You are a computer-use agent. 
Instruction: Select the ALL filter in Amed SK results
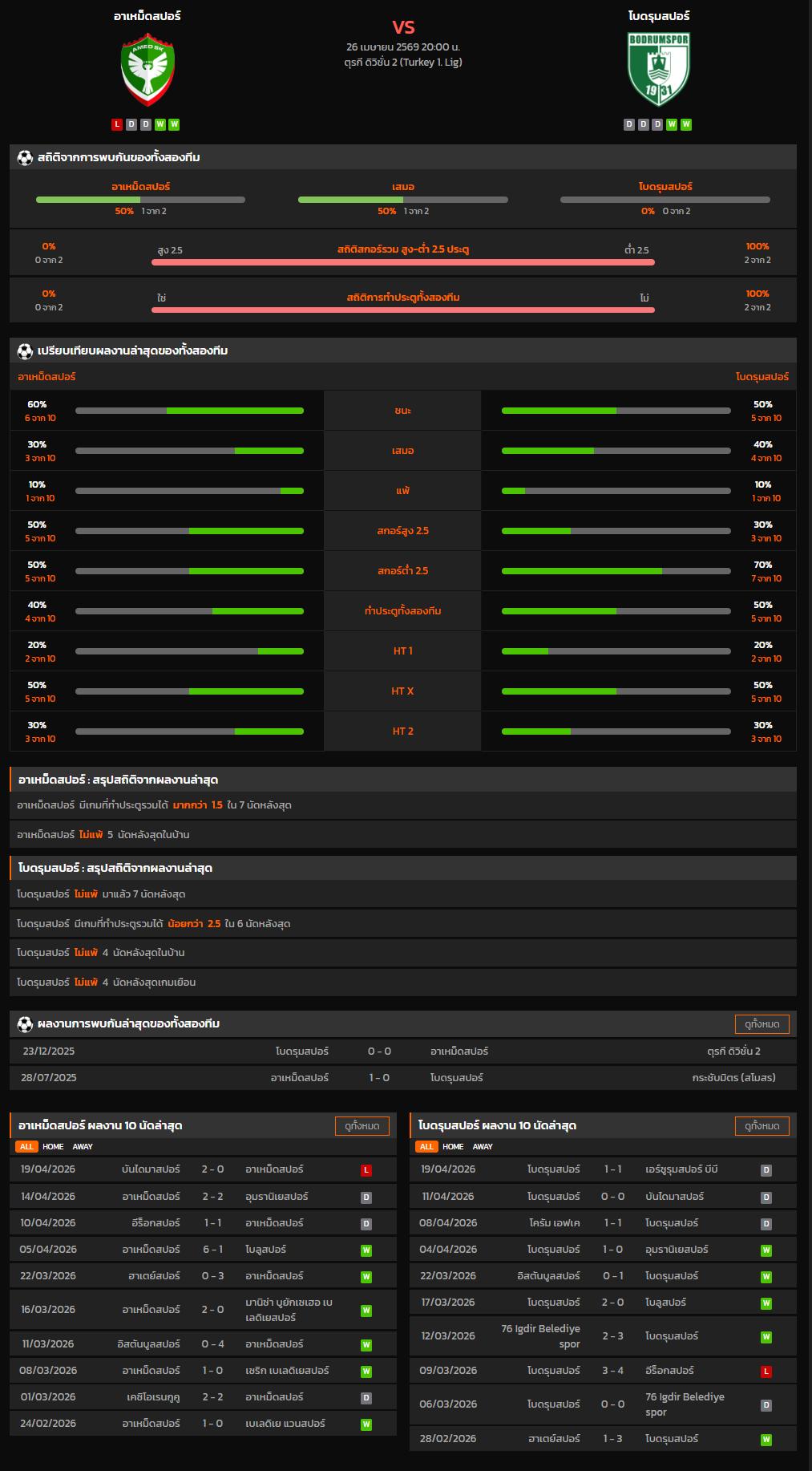[x=26, y=1147]
